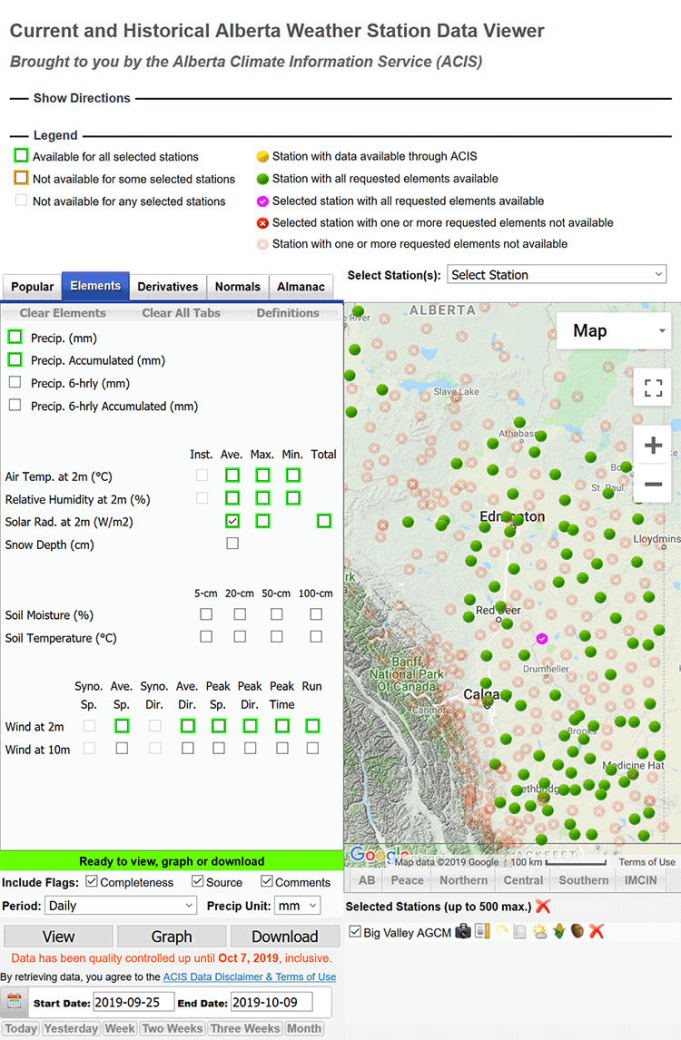Check Soil Moisture 5-cm box
The width and height of the screenshot is (681, 1040).
point(206,614)
